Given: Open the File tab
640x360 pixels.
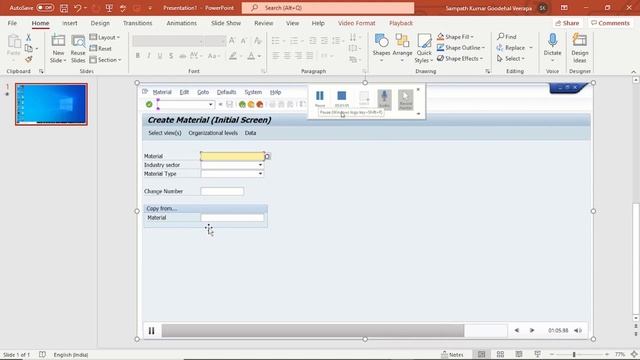Looking at the screenshot, I should 12,23.
